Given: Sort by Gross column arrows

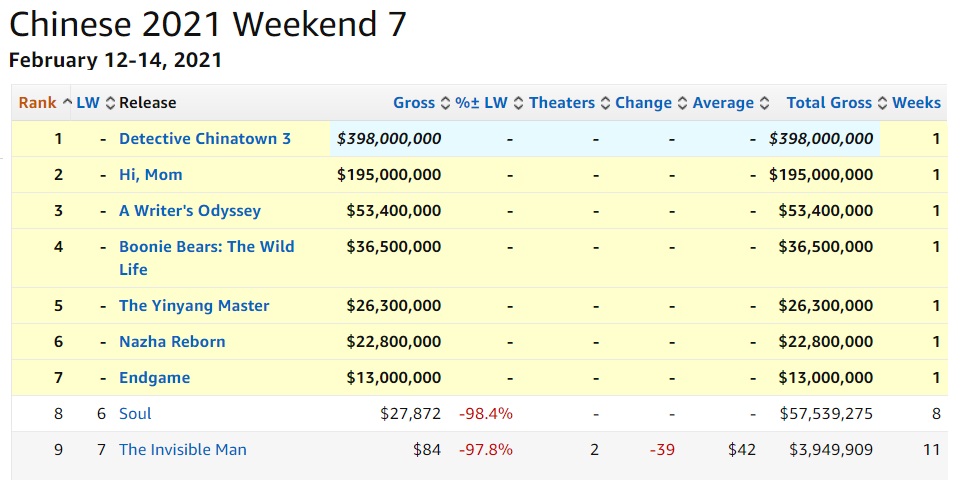Looking at the screenshot, I should coord(445,103).
